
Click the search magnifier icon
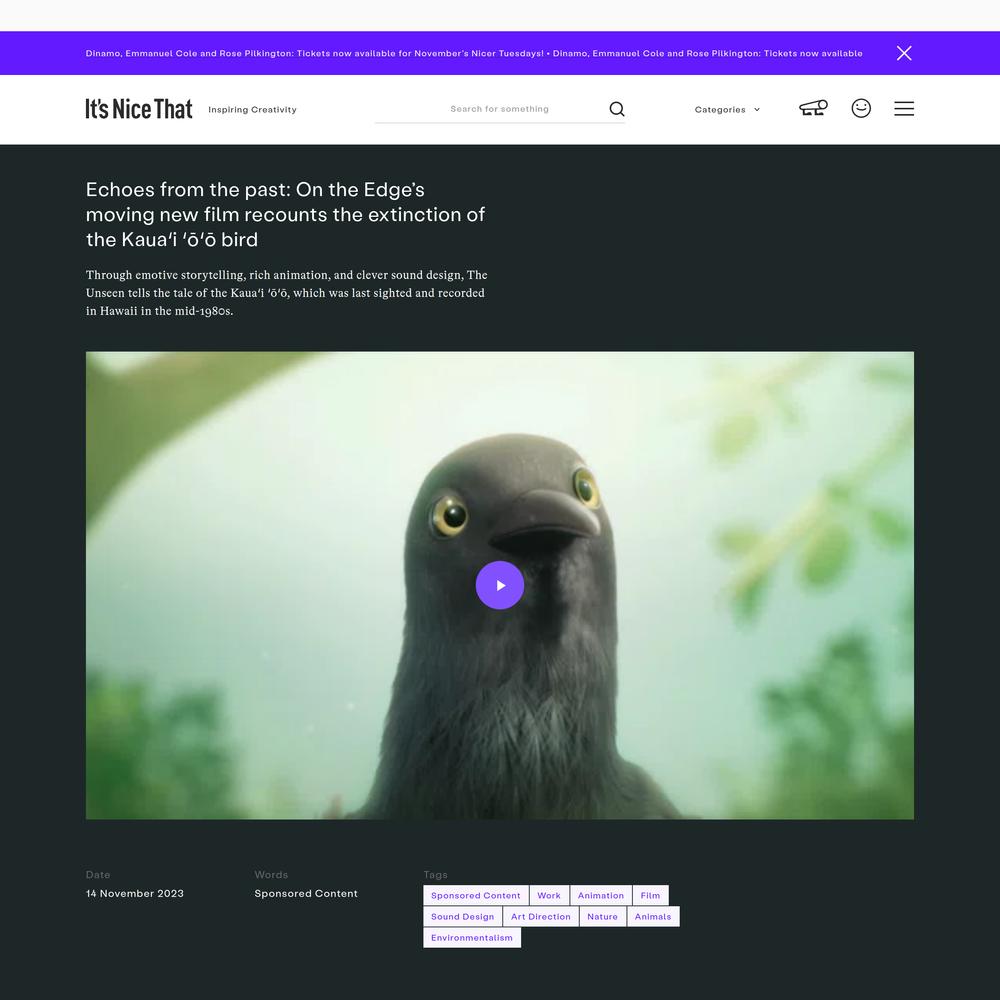[x=617, y=109]
